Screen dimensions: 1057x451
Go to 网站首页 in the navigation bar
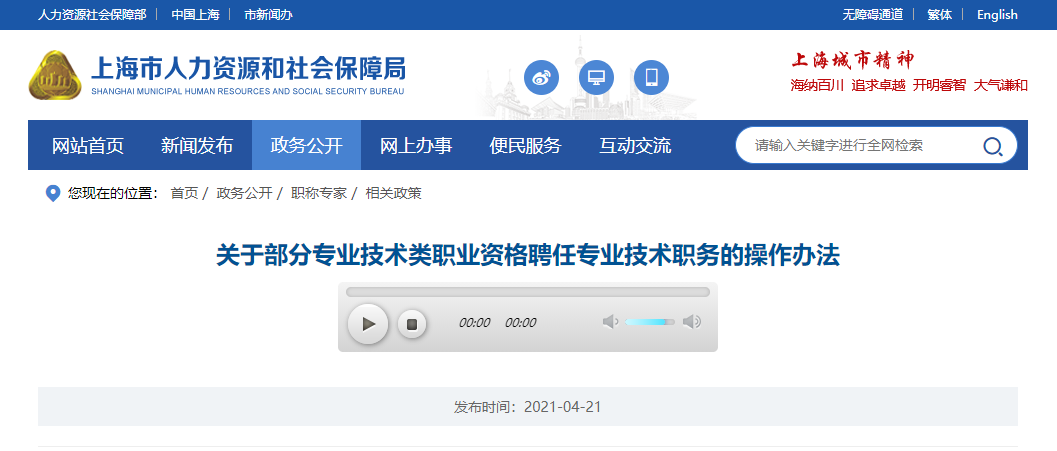88,145
